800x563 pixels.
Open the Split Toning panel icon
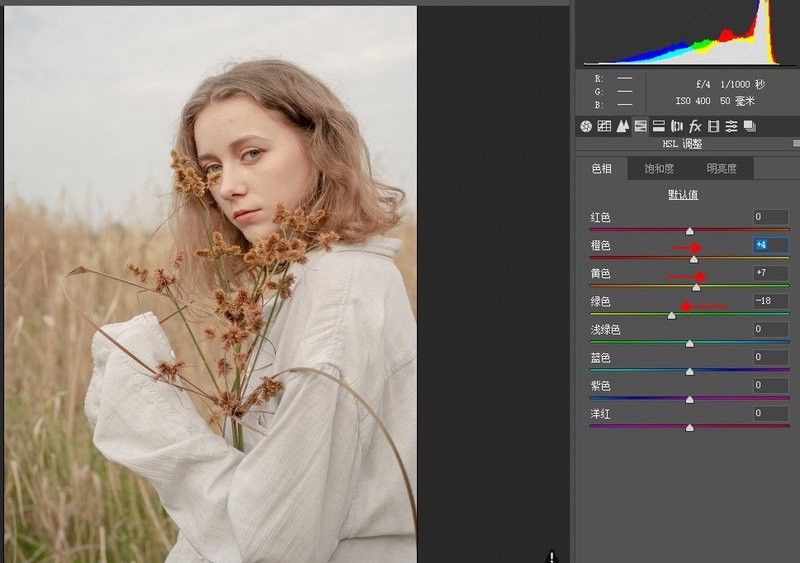(x=659, y=126)
